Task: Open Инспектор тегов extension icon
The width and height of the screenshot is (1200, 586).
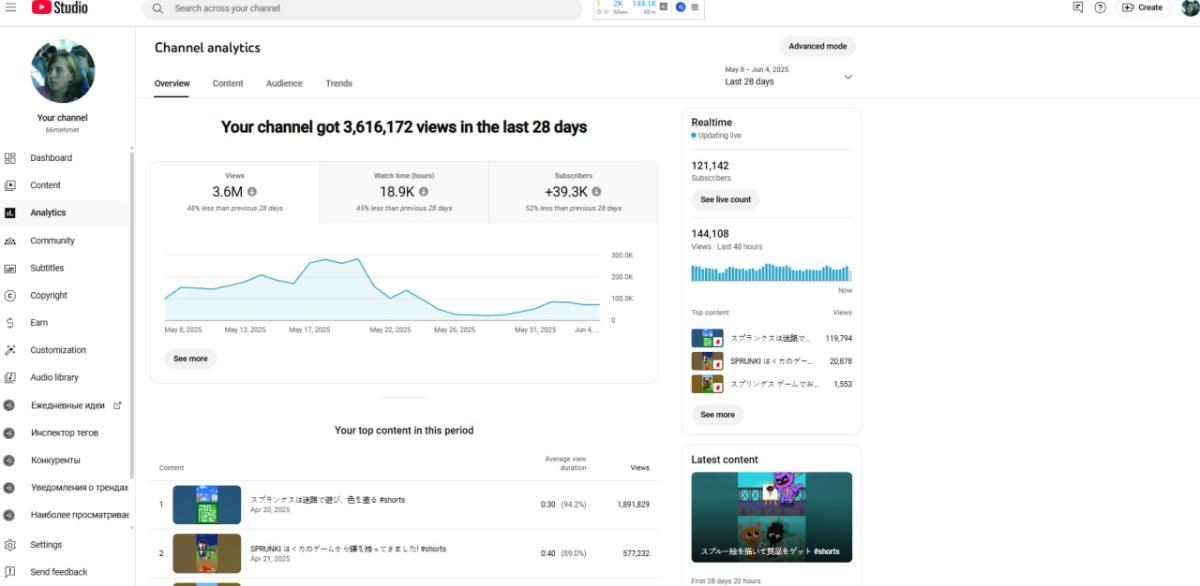Action: pyautogui.click(x=9, y=433)
